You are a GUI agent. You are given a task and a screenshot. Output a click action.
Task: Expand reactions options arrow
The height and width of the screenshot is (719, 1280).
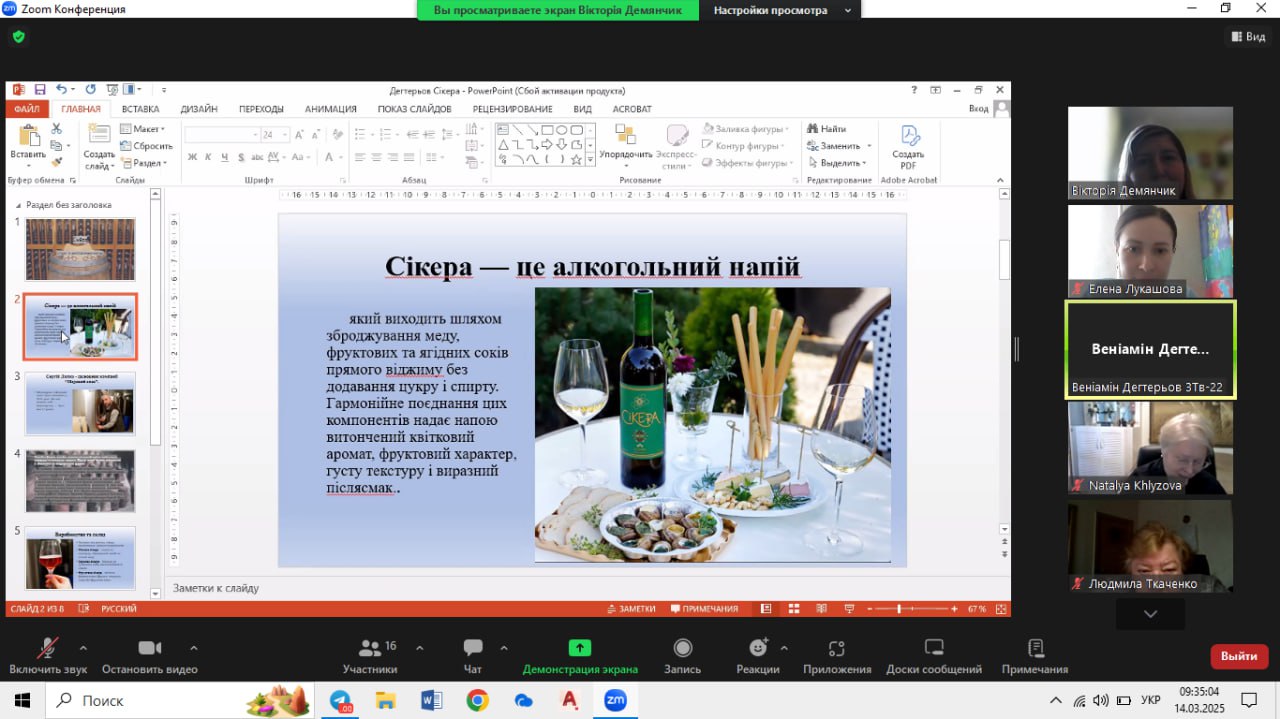coord(784,647)
